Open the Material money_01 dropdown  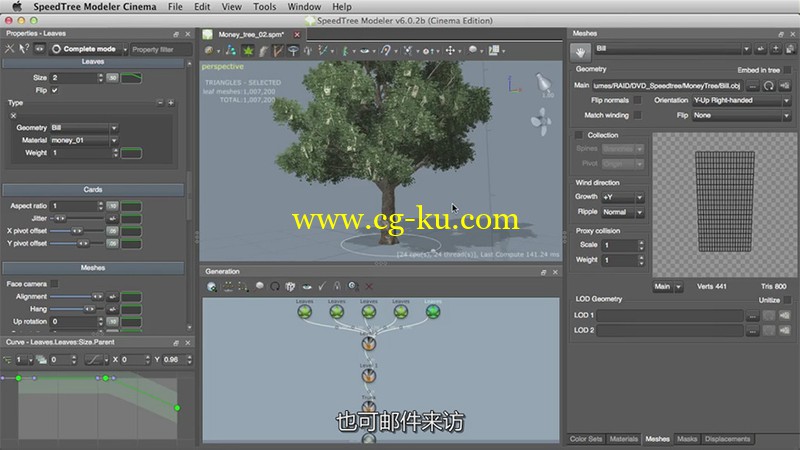84,140
